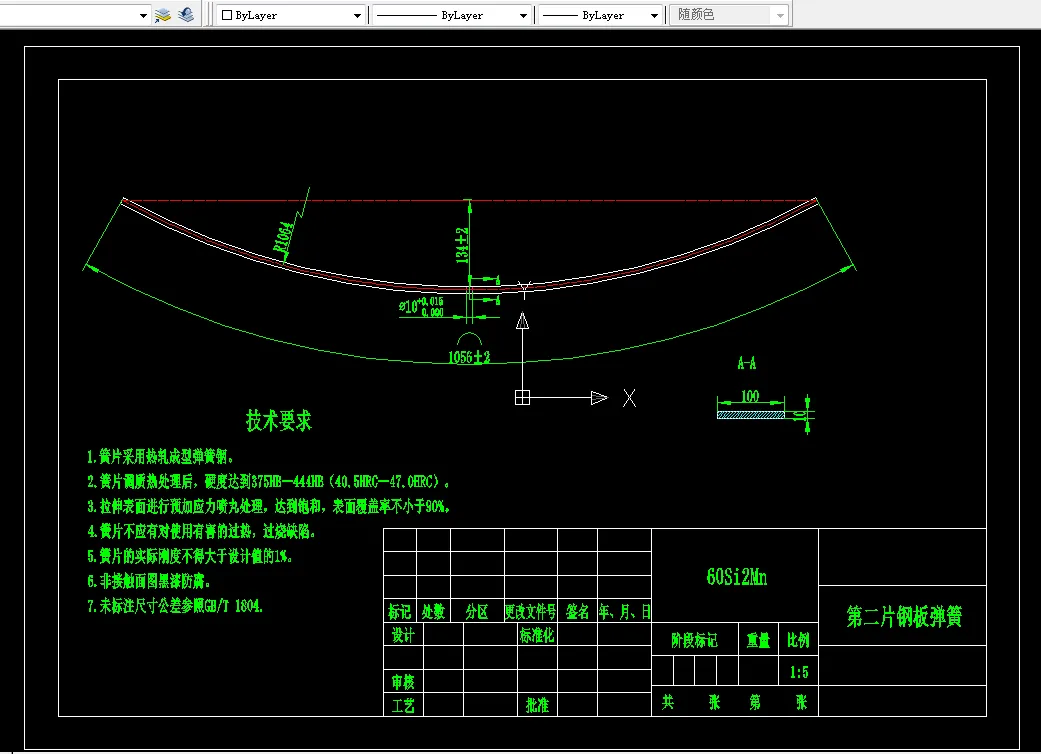
Task: Click the Y axis arrowhead of UCS
Action: pos(522,321)
